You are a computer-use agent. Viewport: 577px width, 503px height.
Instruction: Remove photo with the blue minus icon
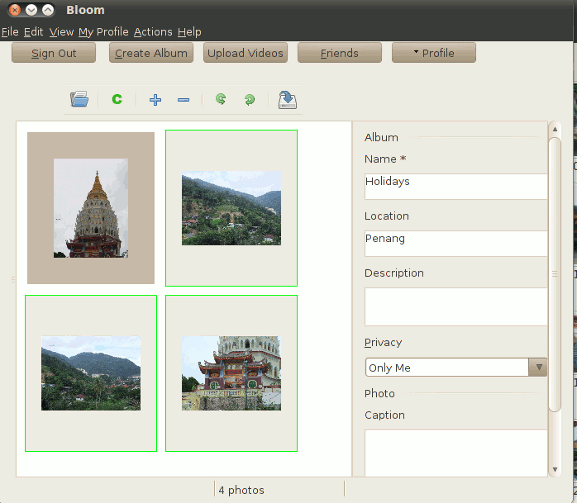pos(183,100)
